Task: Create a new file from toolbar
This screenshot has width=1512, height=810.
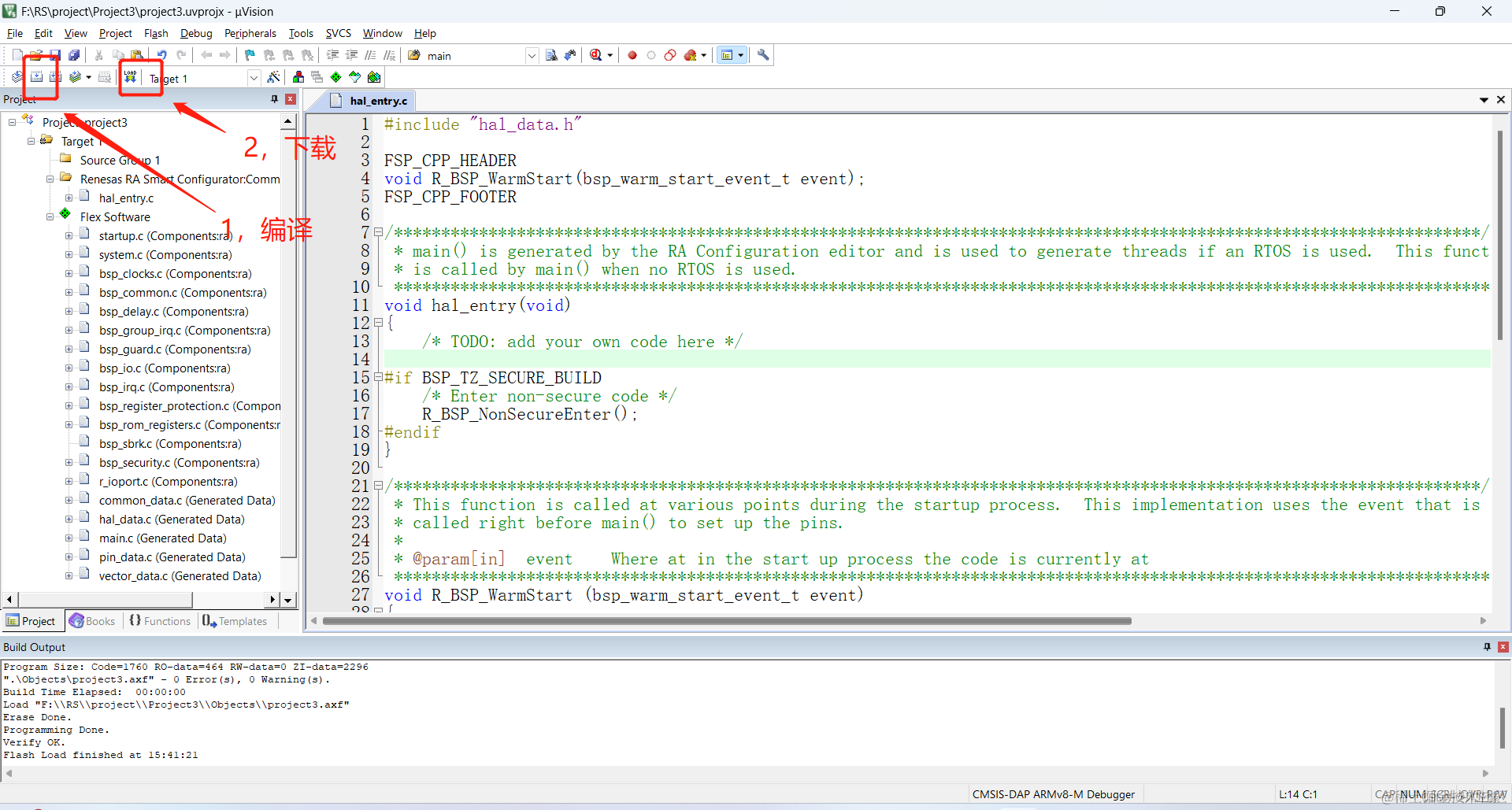Action: pos(17,55)
